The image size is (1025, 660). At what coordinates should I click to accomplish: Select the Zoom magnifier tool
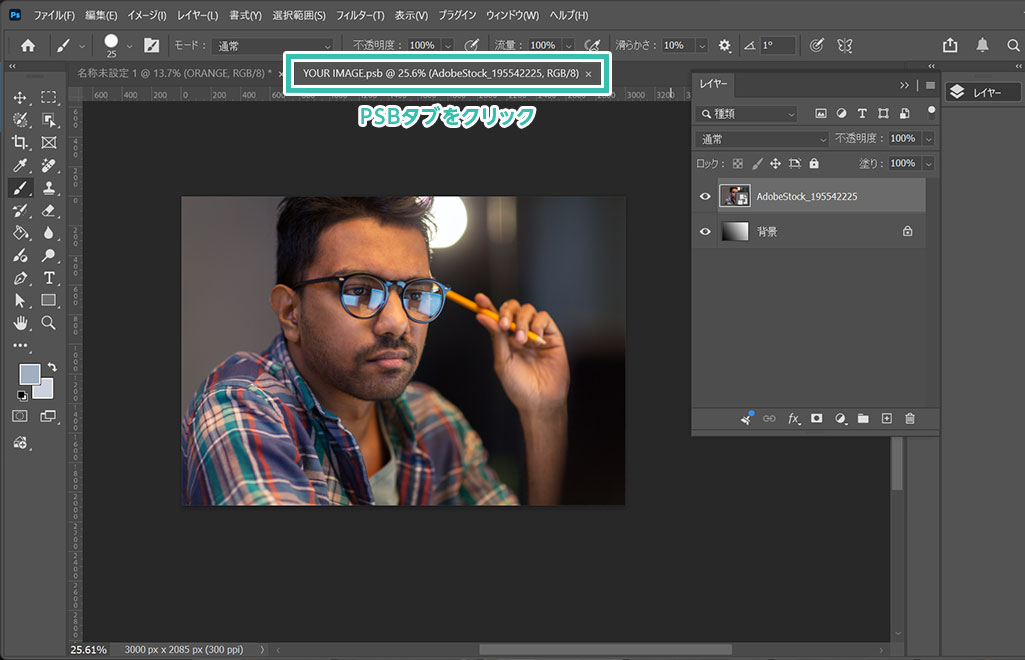(48, 323)
